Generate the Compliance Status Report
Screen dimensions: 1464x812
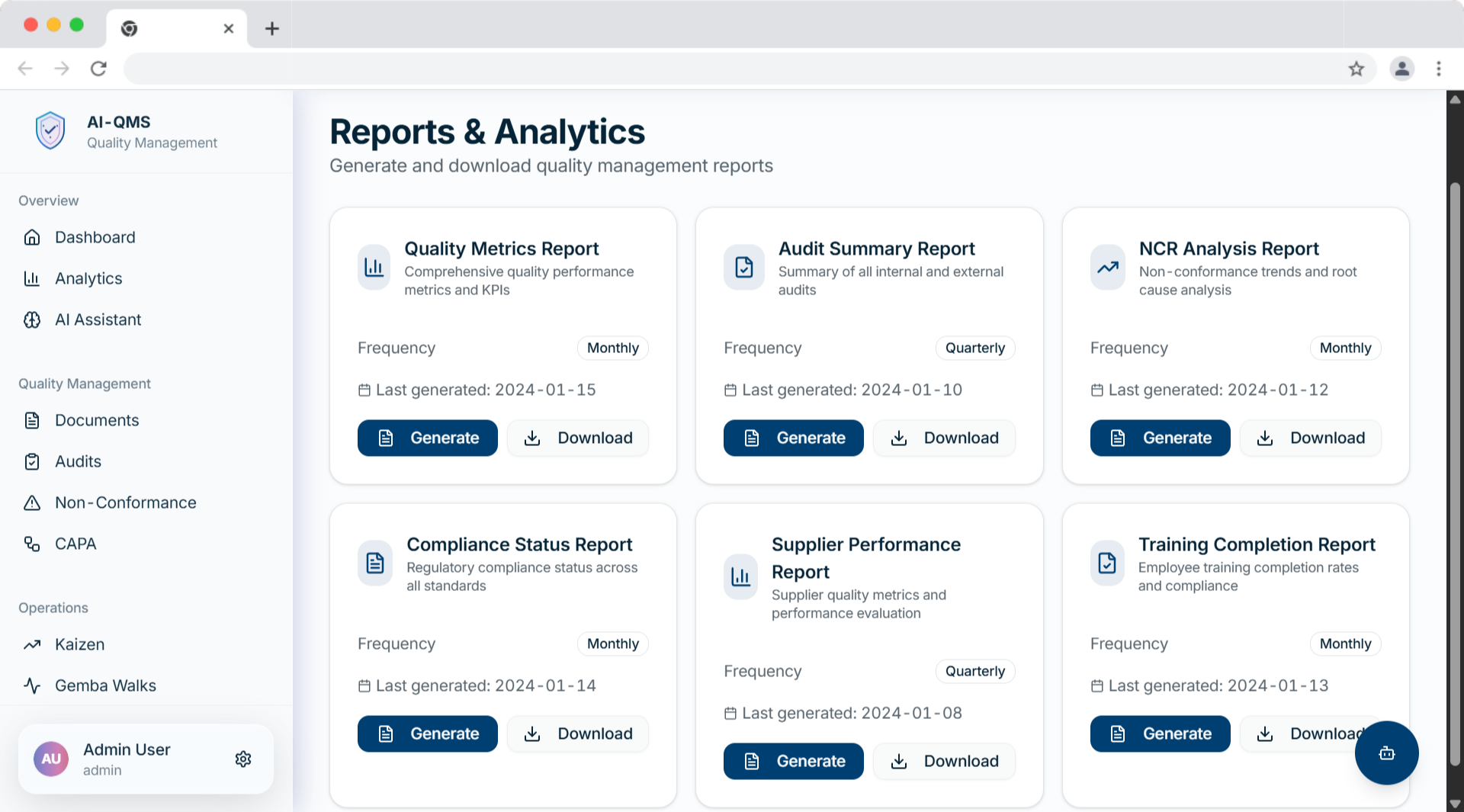click(427, 733)
